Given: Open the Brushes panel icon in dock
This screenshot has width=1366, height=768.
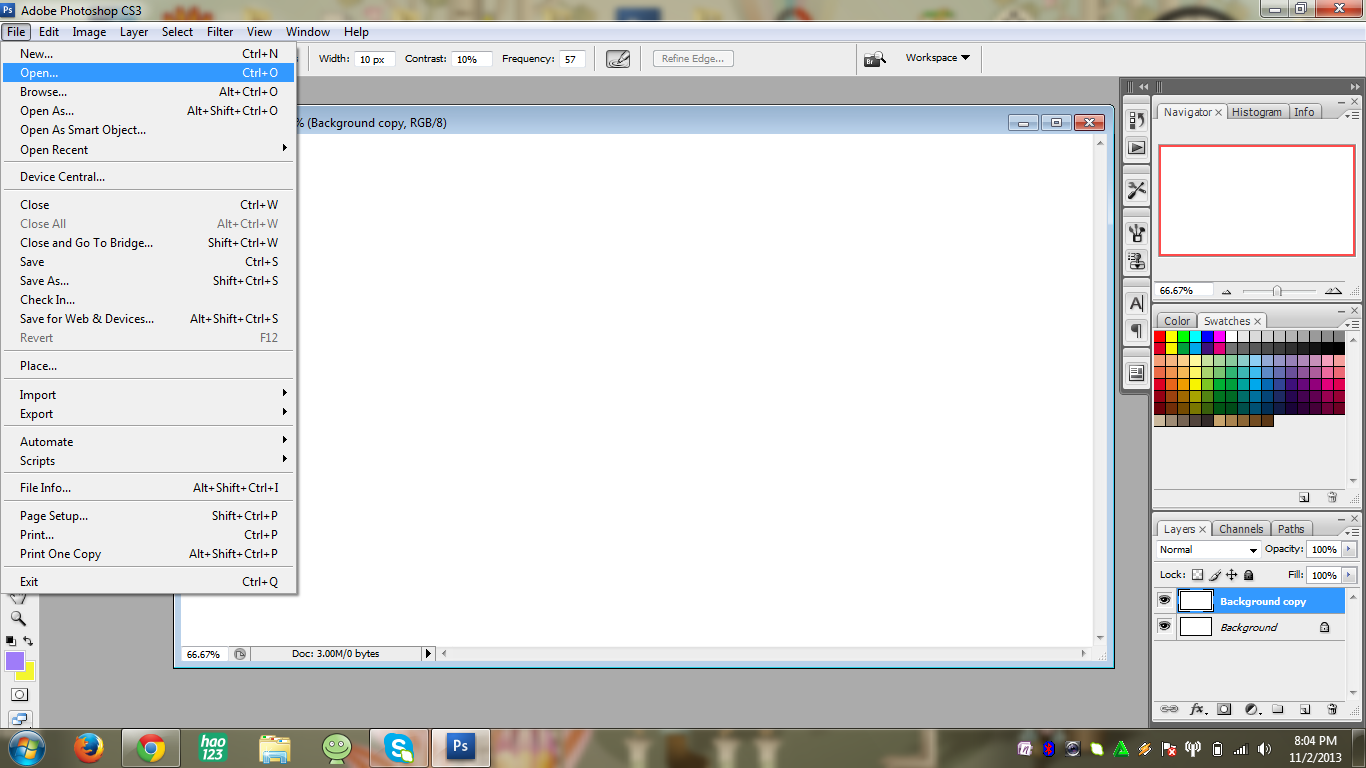Looking at the screenshot, I should [x=1137, y=234].
